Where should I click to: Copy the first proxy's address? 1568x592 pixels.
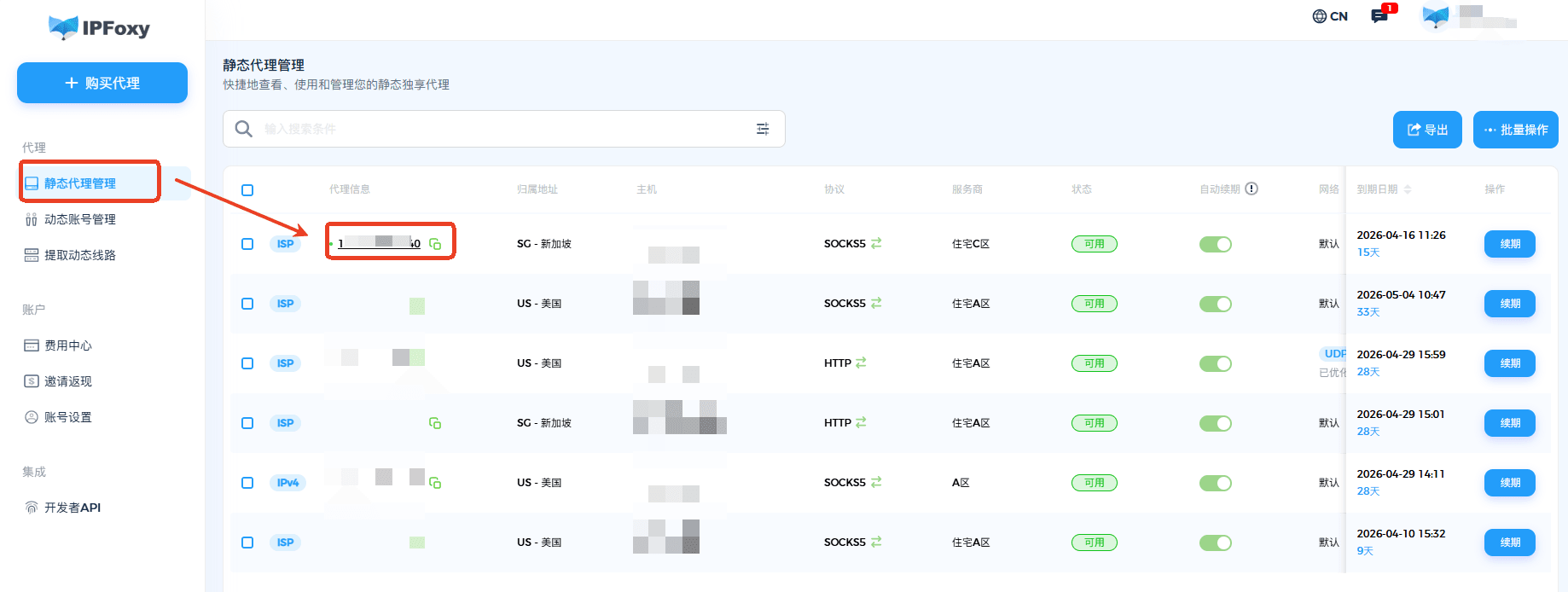[435, 244]
